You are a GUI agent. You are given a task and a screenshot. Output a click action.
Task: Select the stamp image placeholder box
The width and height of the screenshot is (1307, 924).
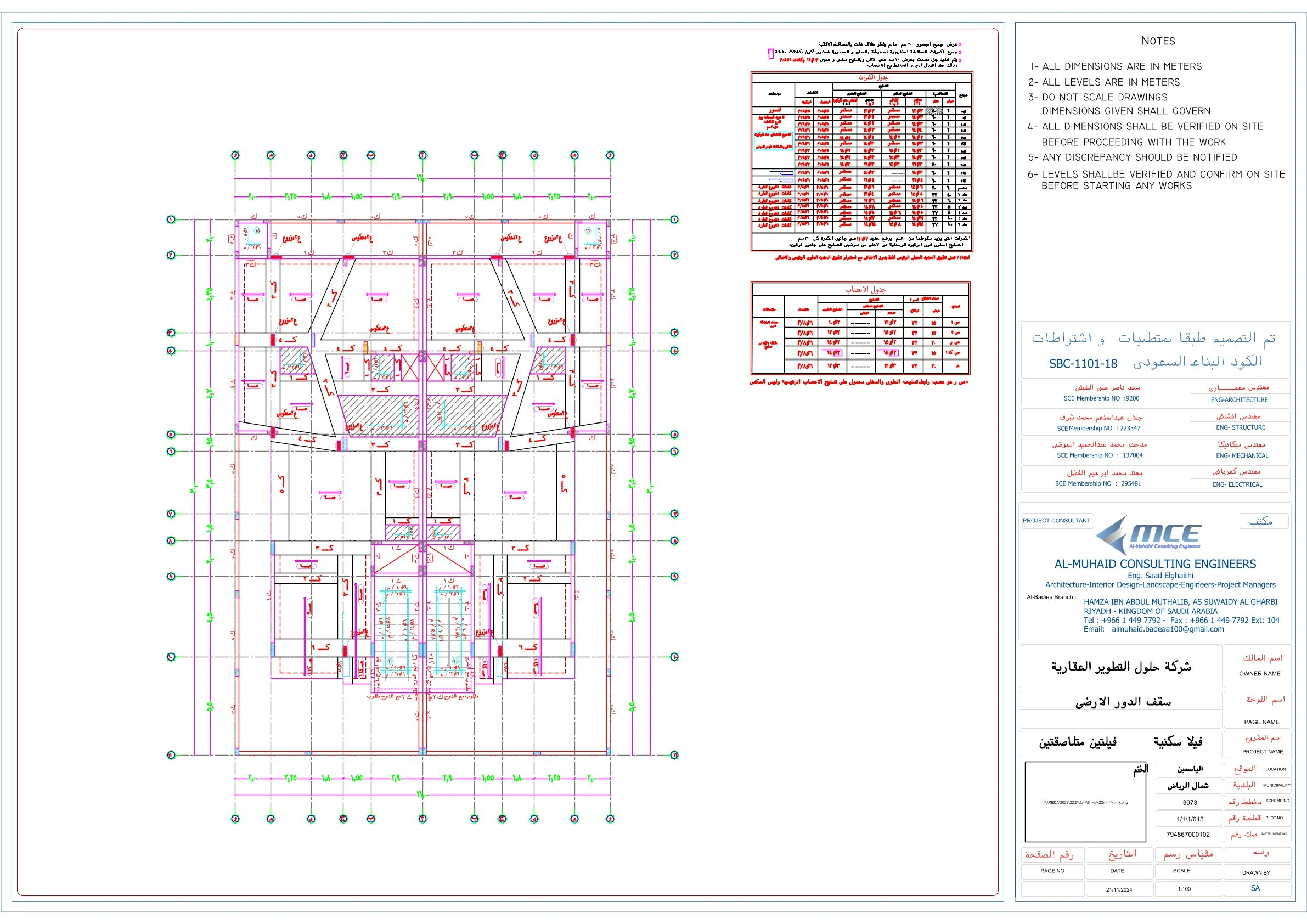point(1085,802)
